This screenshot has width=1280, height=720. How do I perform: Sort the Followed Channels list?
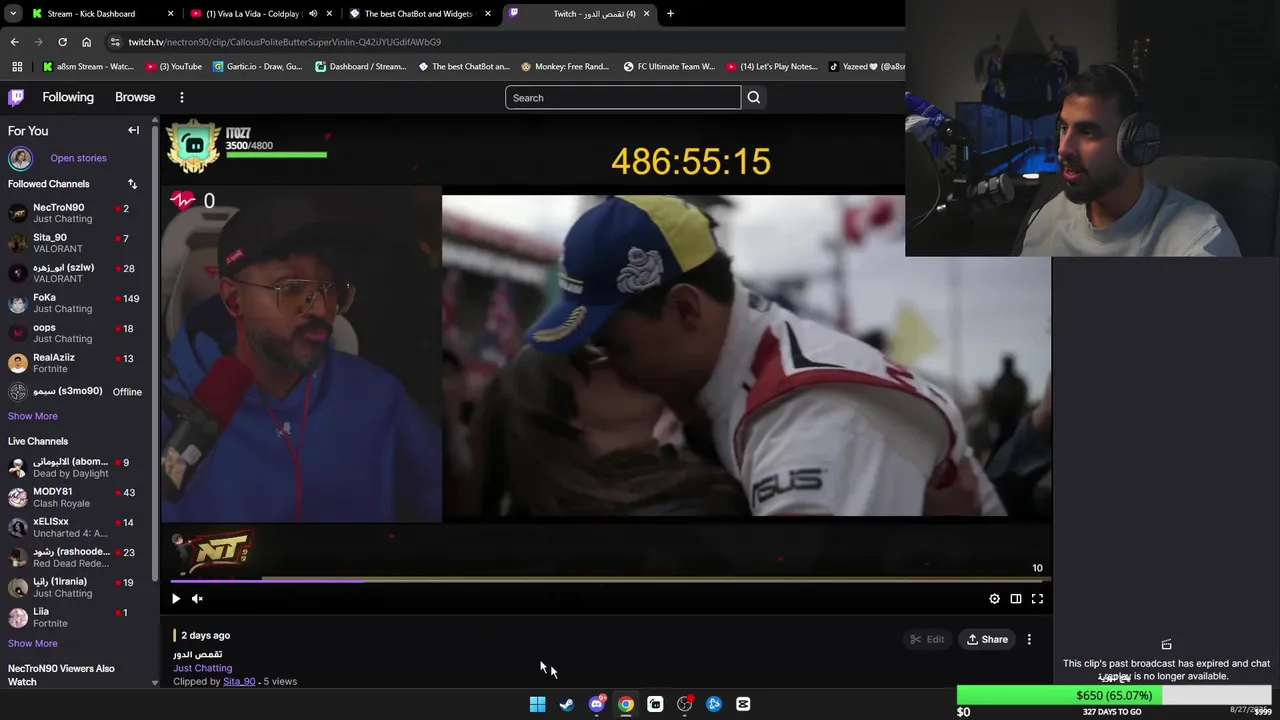point(132,184)
